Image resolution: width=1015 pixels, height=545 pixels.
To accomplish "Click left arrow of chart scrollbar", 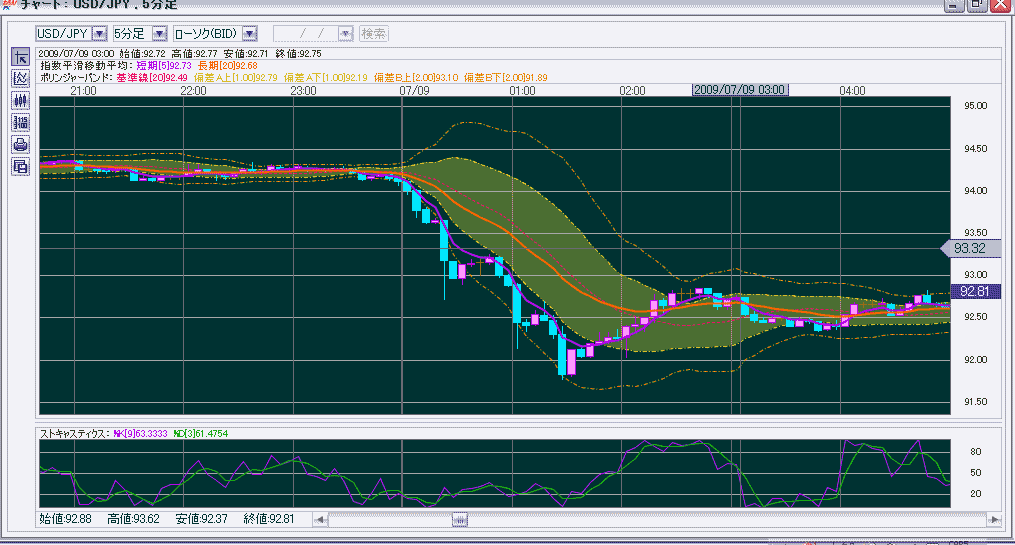I will (320, 519).
